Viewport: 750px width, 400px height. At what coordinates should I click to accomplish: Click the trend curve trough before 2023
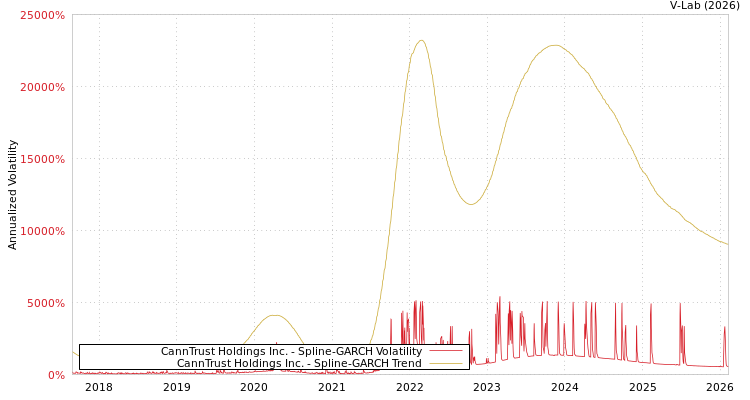coord(471,204)
